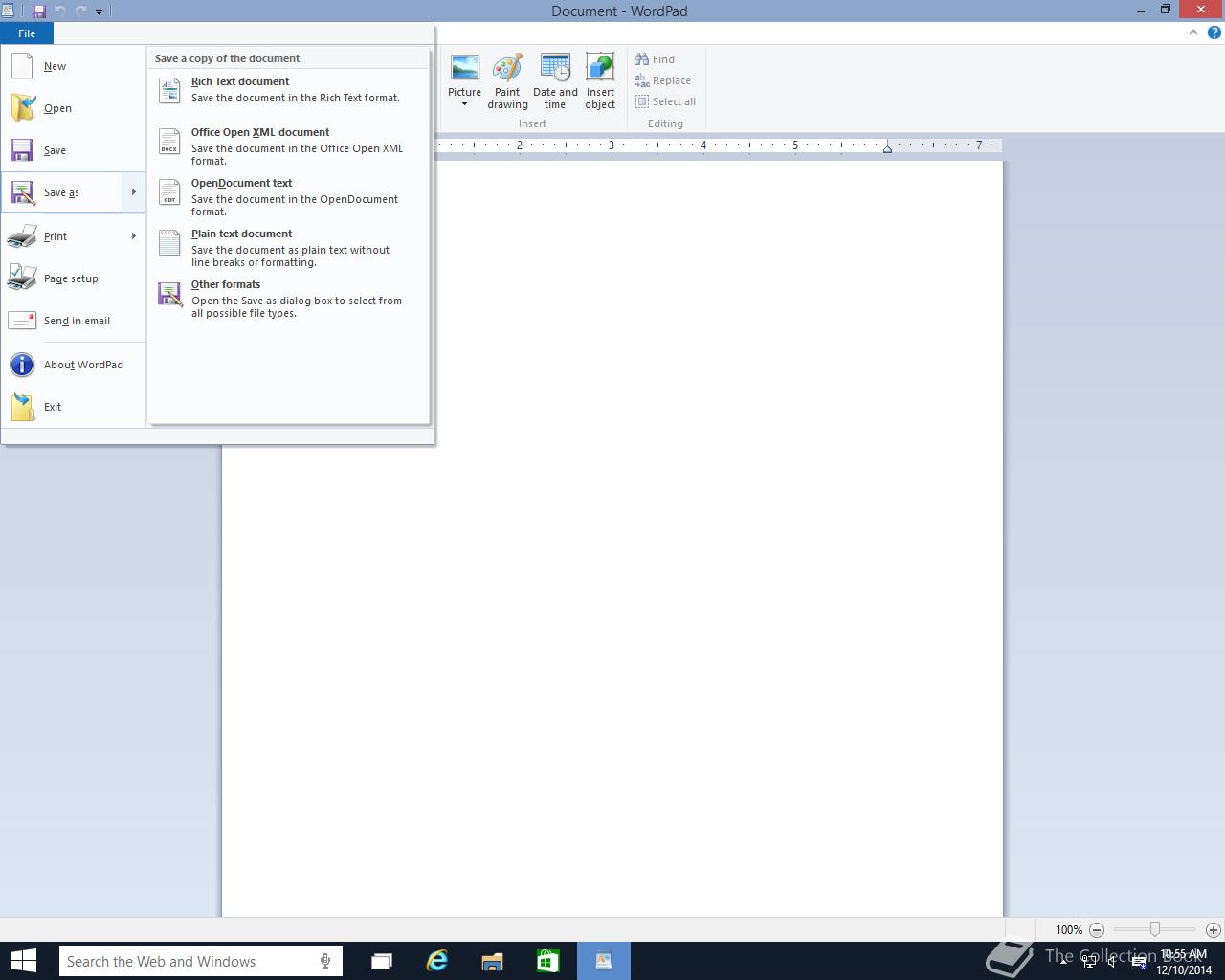This screenshot has width=1225, height=980.
Task: Click the Save floppy disk icon
Action: click(x=22, y=150)
